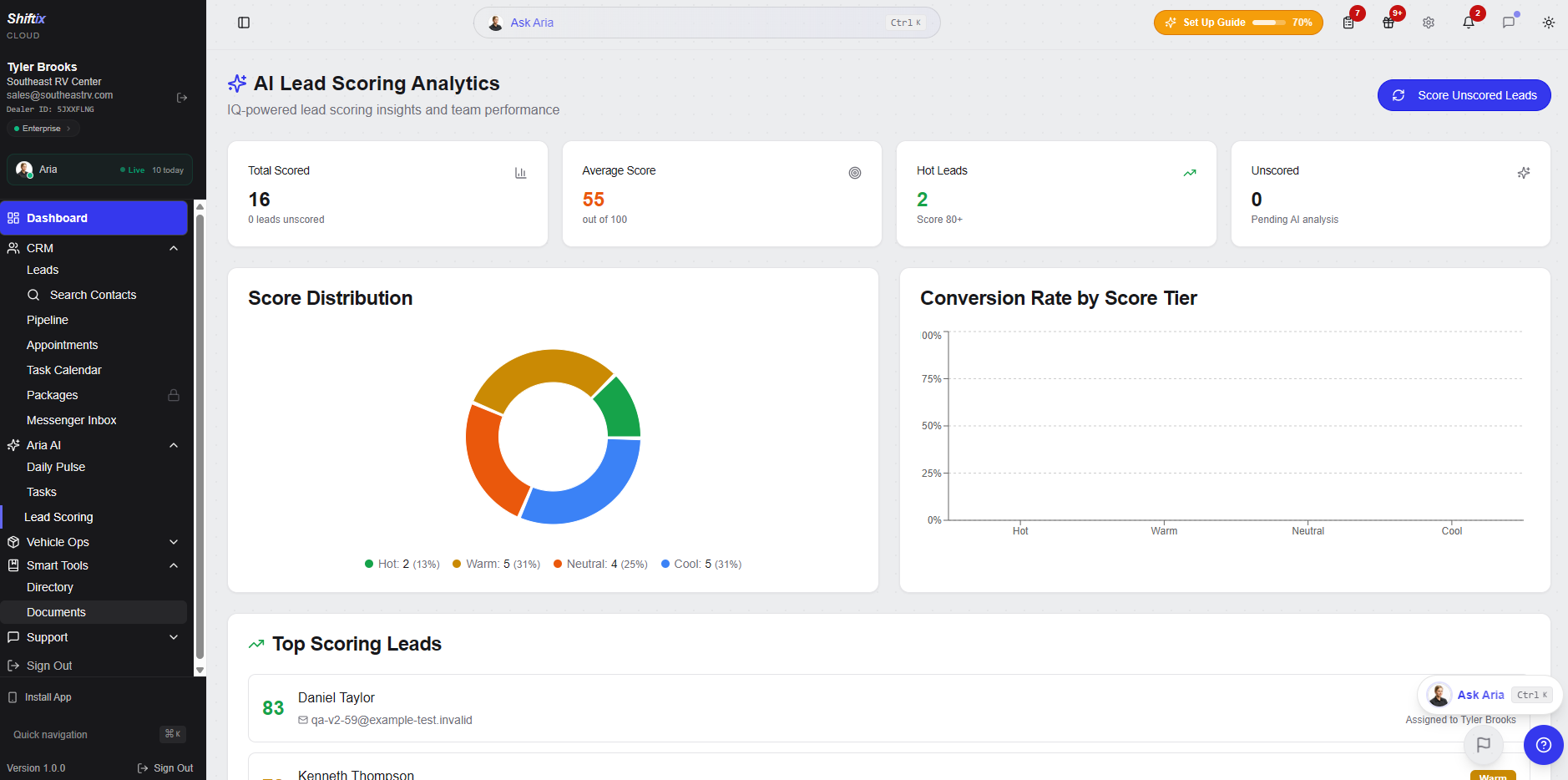This screenshot has height=780, width=1568.
Task: Open the settings gear in the top bar
Action: [x=1429, y=23]
